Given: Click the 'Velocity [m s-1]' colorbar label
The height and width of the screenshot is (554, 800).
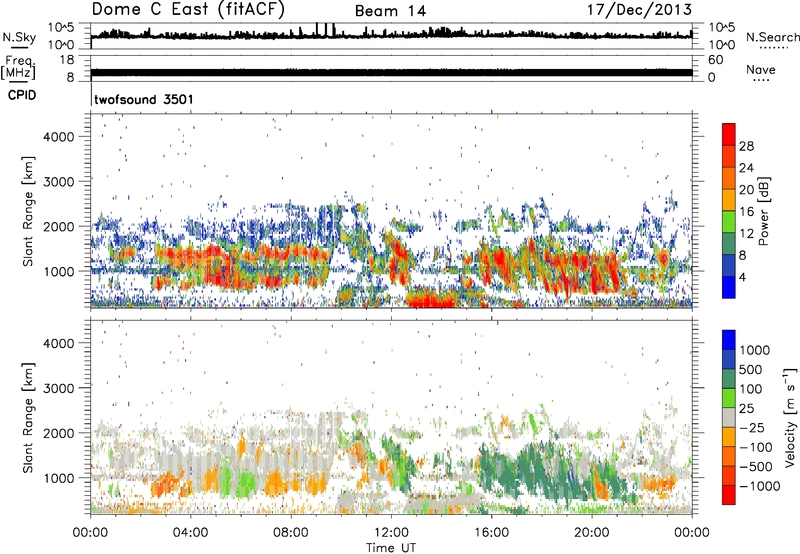Looking at the screenshot, I should (x=790, y=418).
